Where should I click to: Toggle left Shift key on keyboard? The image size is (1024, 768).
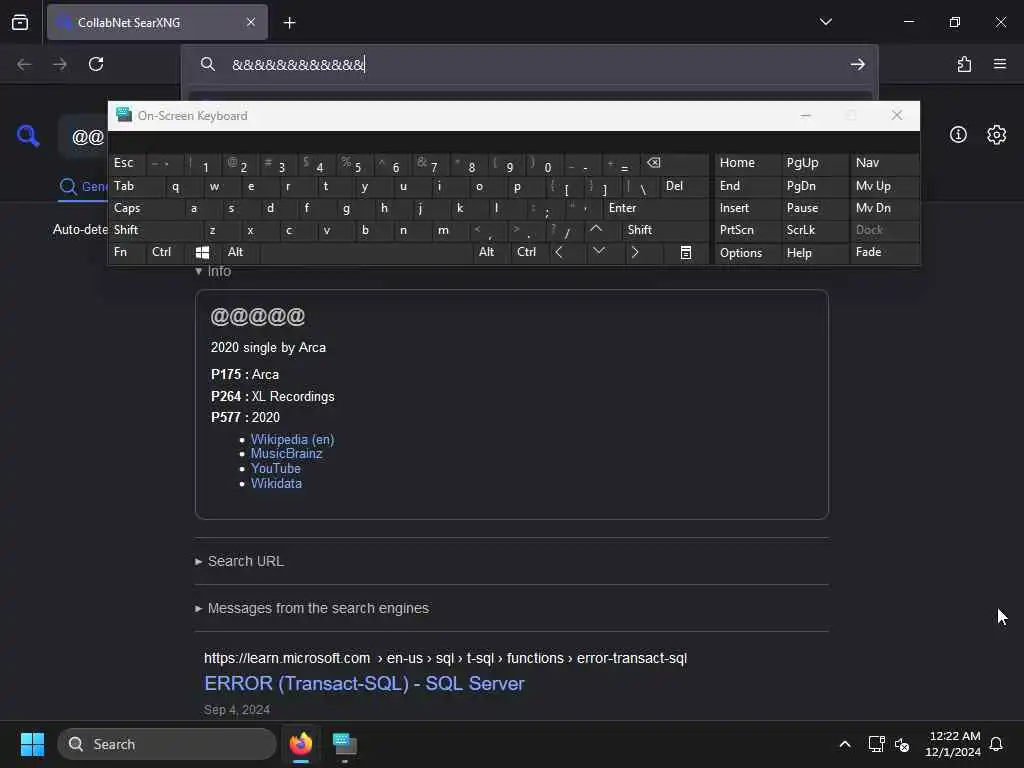point(155,230)
